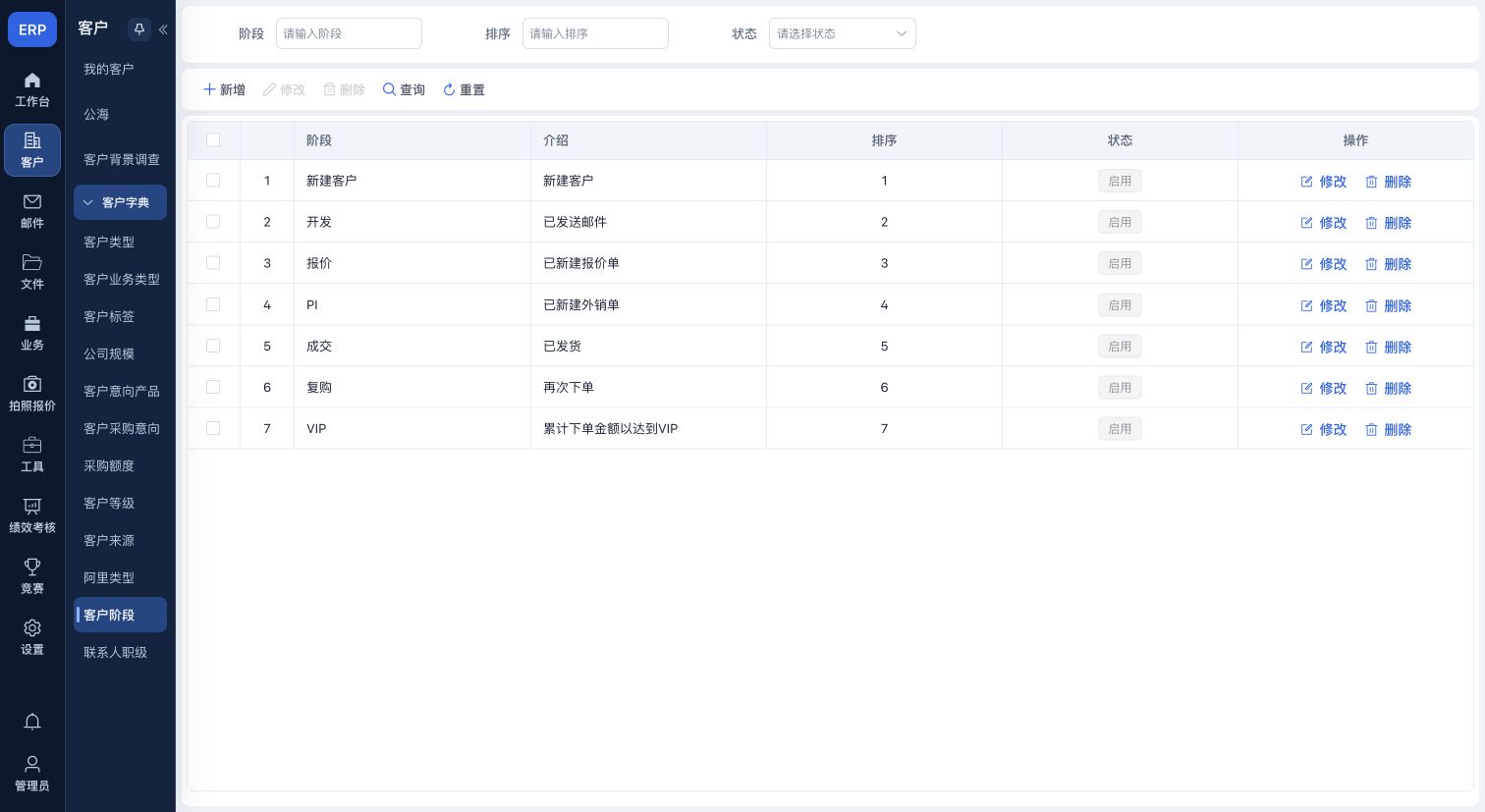Tick checkbox for 报价 row

coord(213,263)
